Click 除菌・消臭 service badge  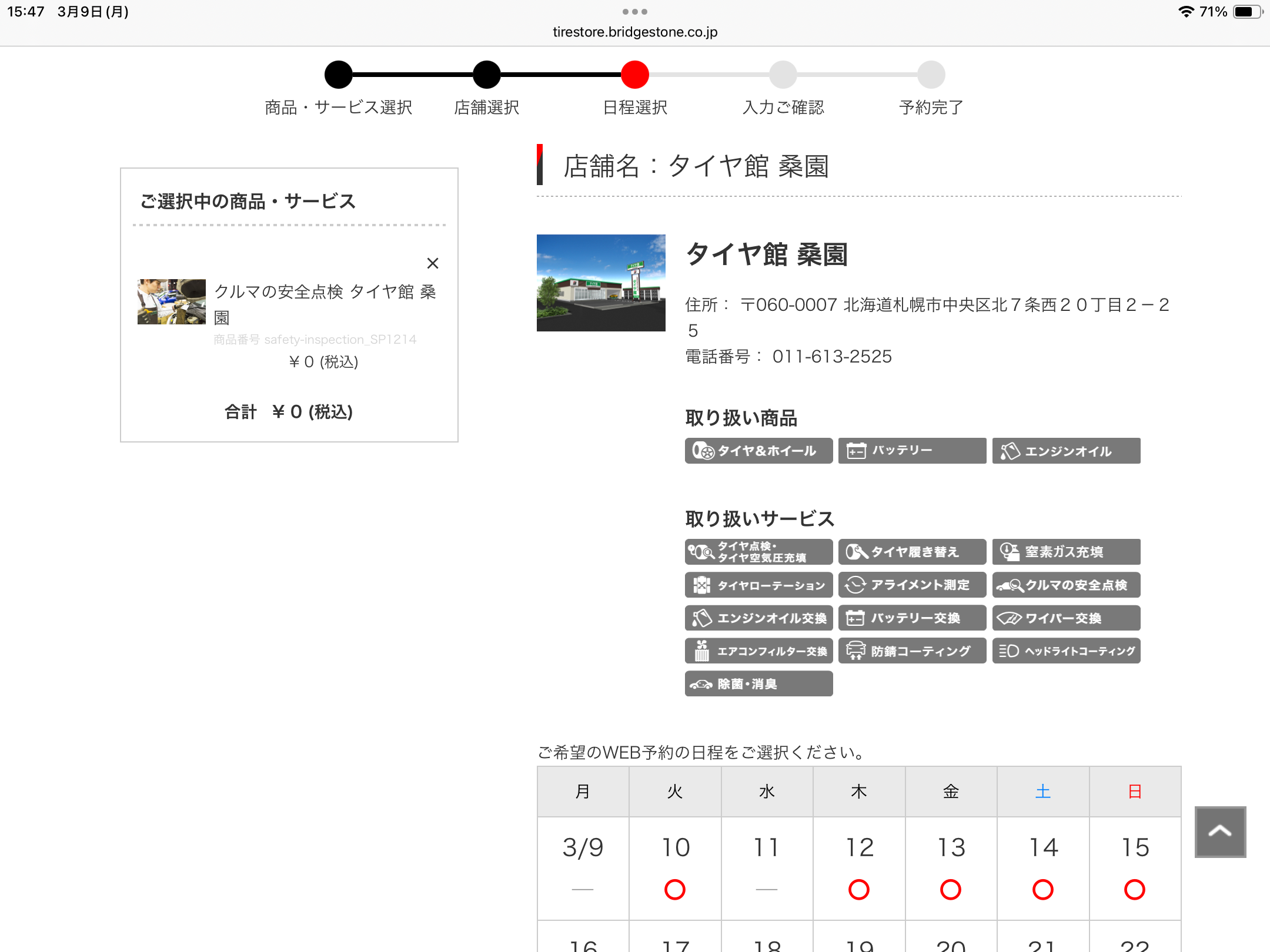tap(758, 683)
